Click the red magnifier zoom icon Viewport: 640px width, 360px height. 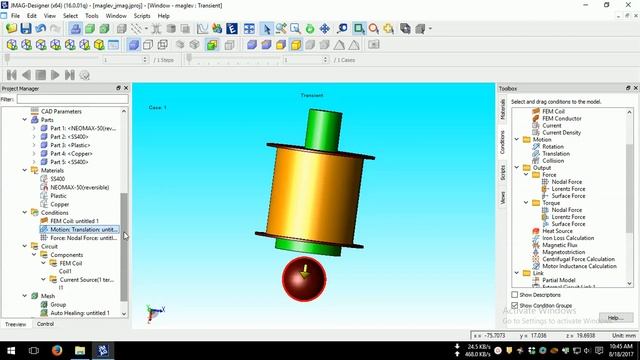373,29
